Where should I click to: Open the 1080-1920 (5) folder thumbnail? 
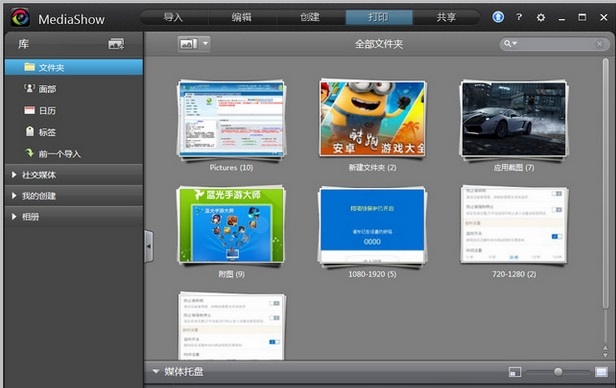coord(372,226)
